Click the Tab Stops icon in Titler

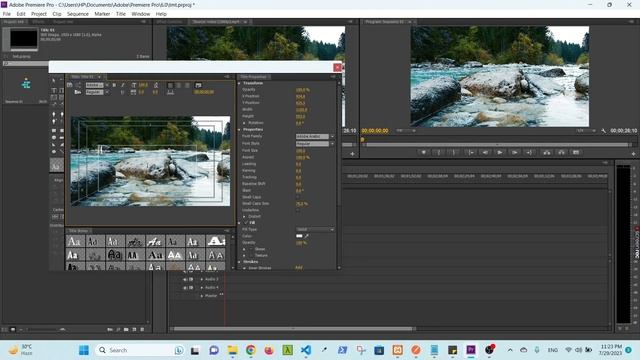pyautogui.click(x=171, y=93)
